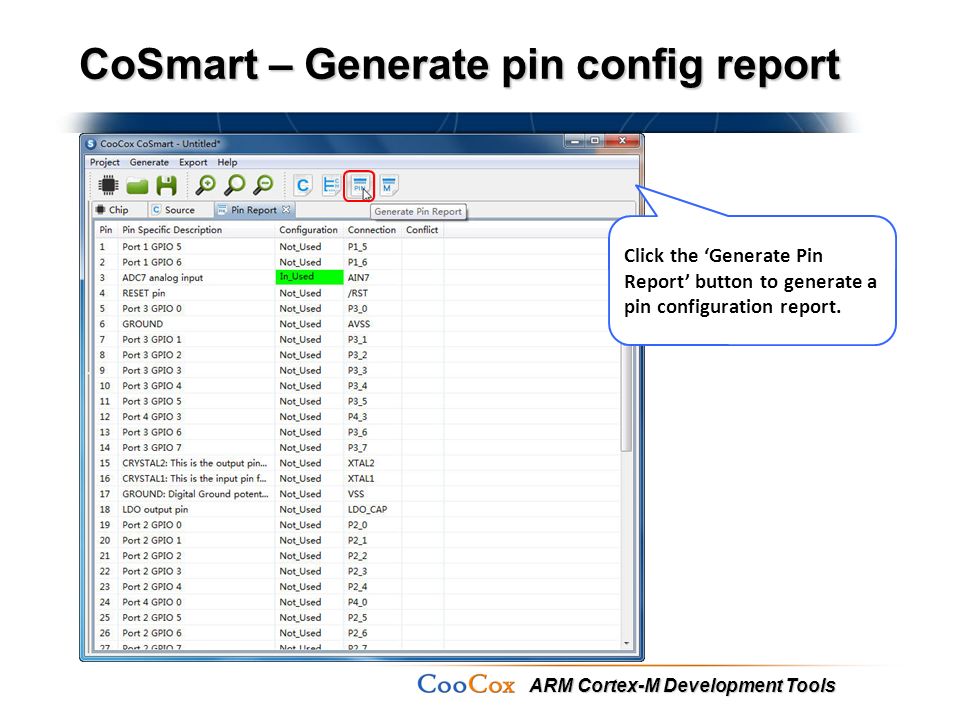This screenshot has height=720, width=960.
Task: Click the Port 4 GPIO 0 row
Action: (x=357, y=602)
